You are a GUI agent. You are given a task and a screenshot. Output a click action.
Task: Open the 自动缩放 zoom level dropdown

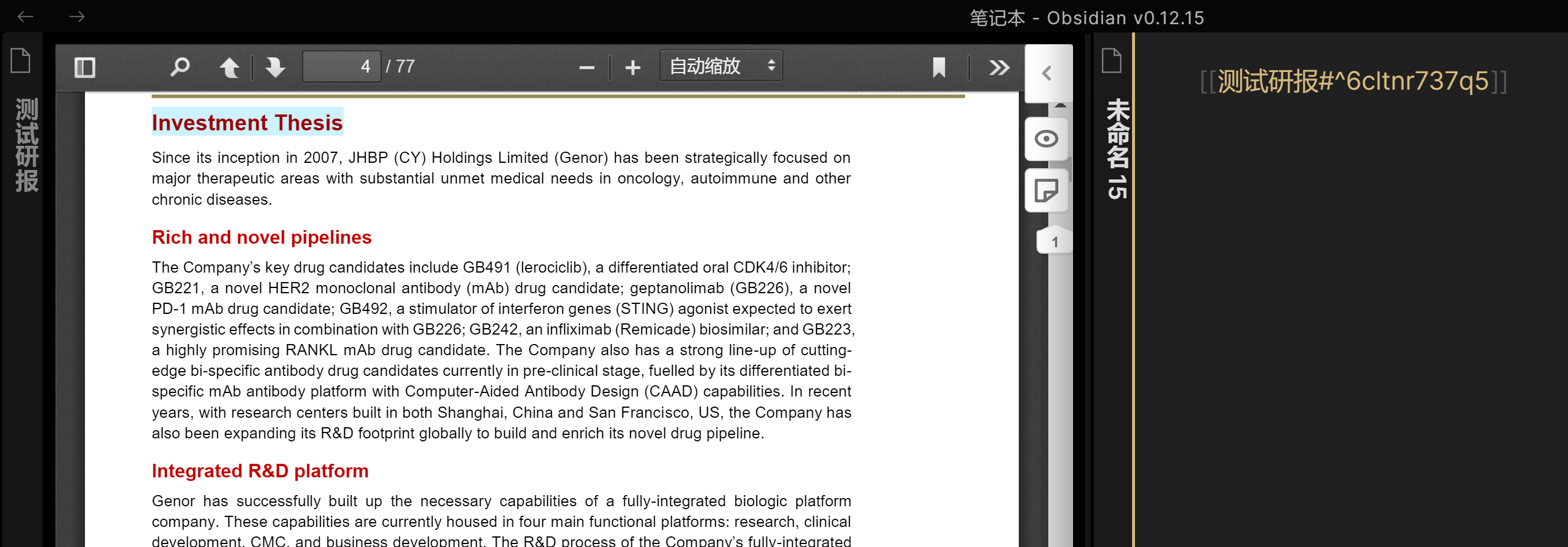pyautogui.click(x=721, y=67)
